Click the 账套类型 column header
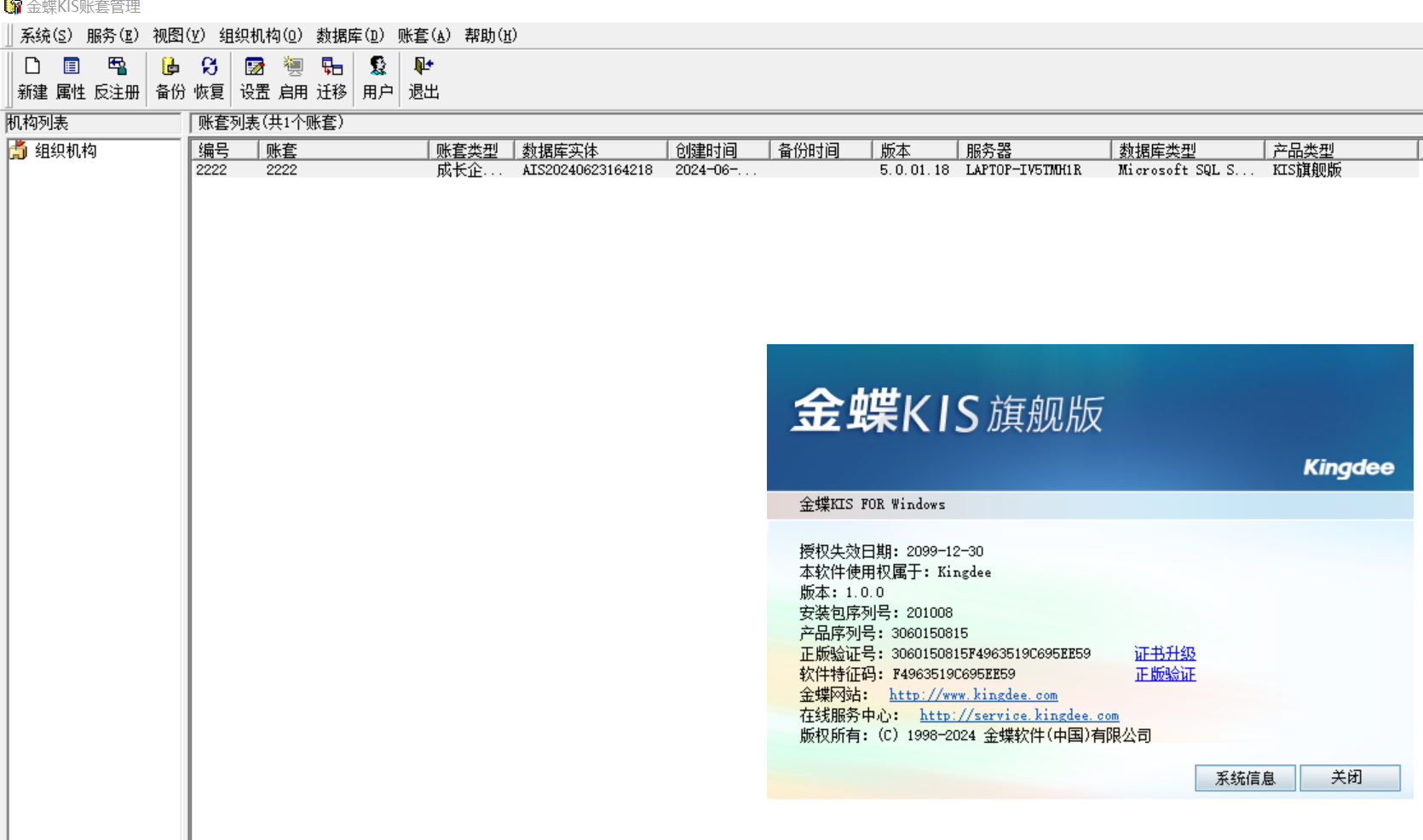This screenshot has width=1423, height=840. [x=471, y=150]
